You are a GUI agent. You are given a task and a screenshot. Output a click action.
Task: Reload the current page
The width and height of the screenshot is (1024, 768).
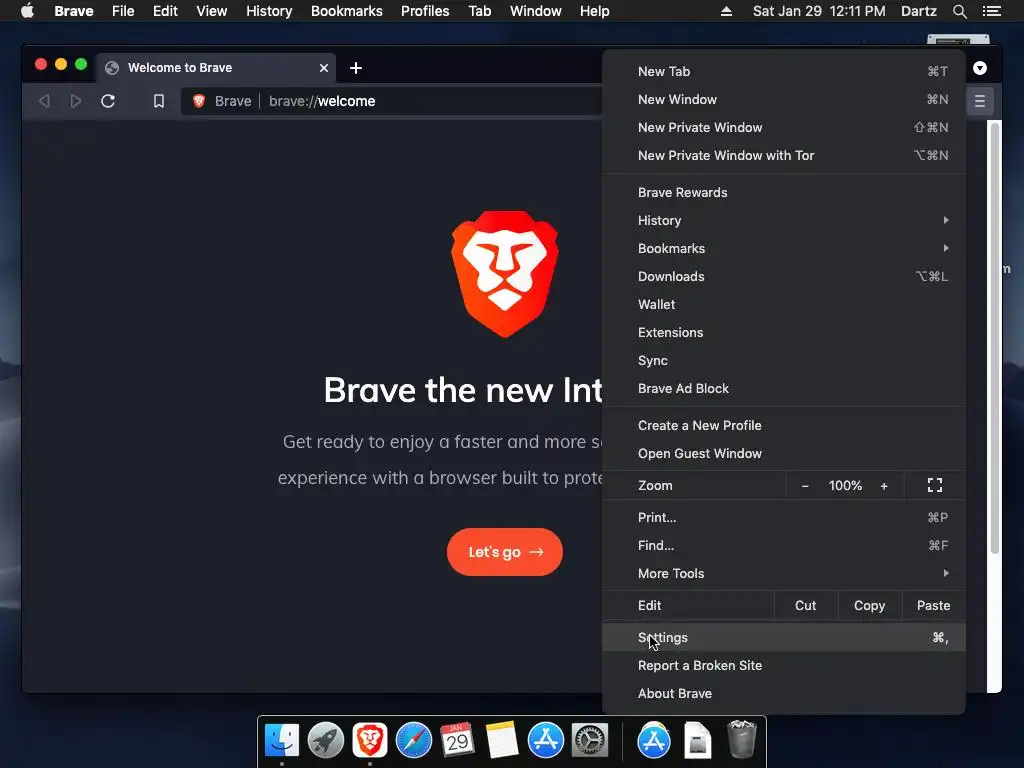(x=108, y=101)
